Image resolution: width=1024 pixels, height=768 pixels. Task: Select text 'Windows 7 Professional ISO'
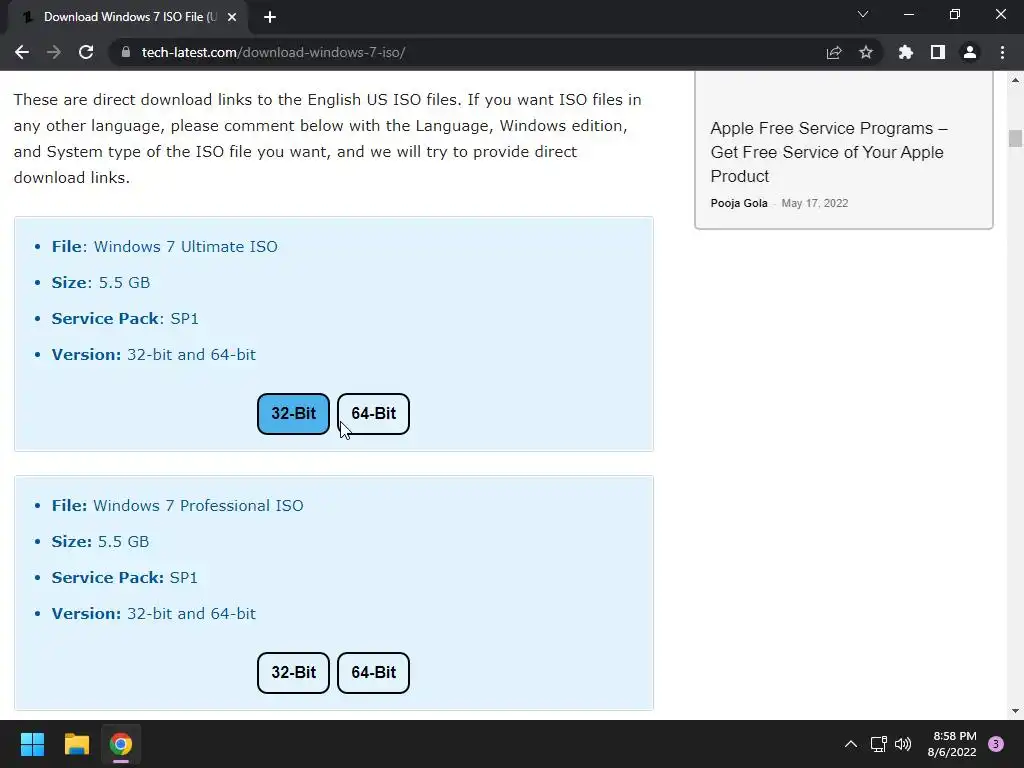198,505
